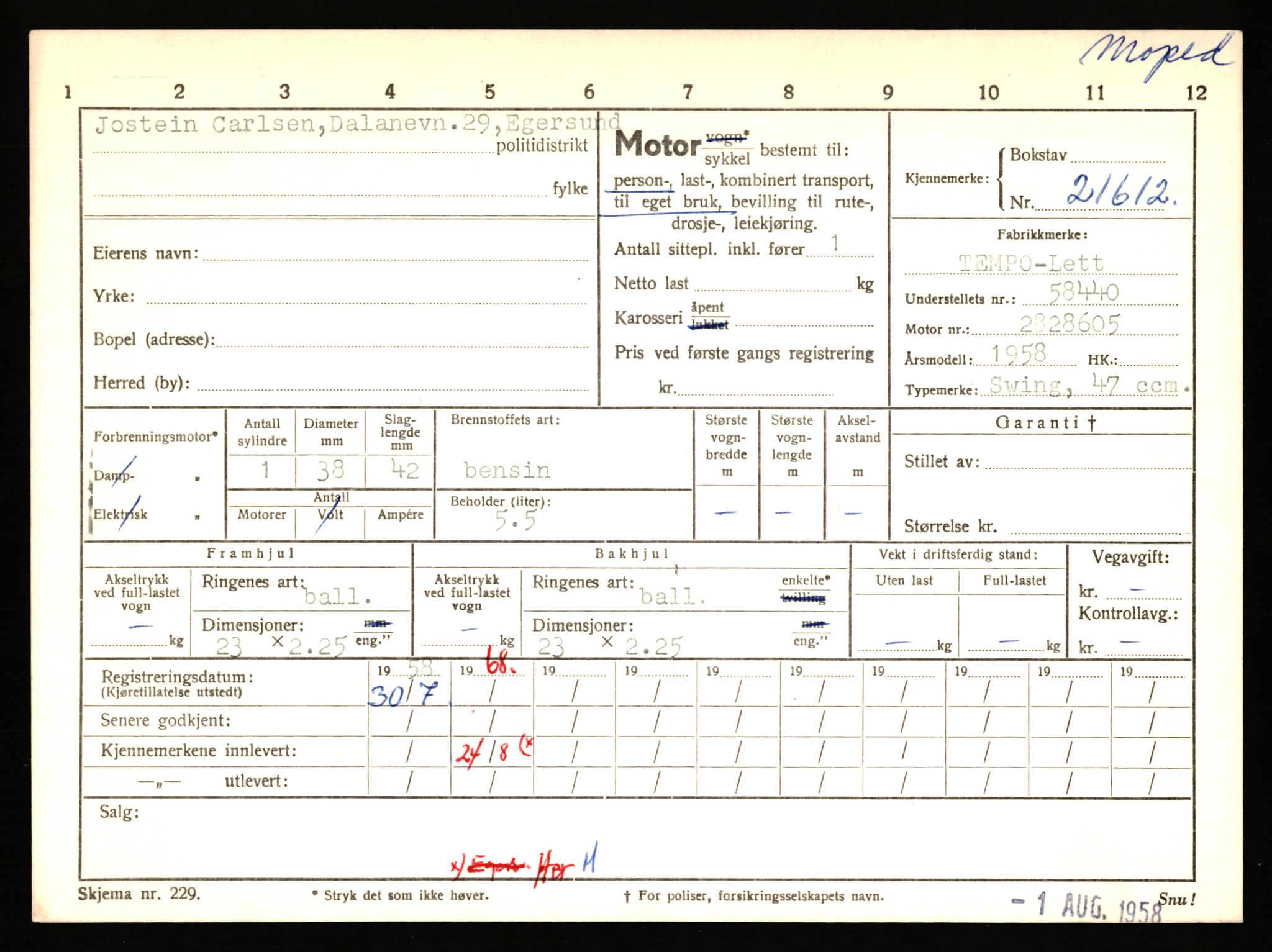Click the footnote '† For poliser, forsikringsselskapets navn.'
Screen dimensions: 1272x952
pos(753,896)
